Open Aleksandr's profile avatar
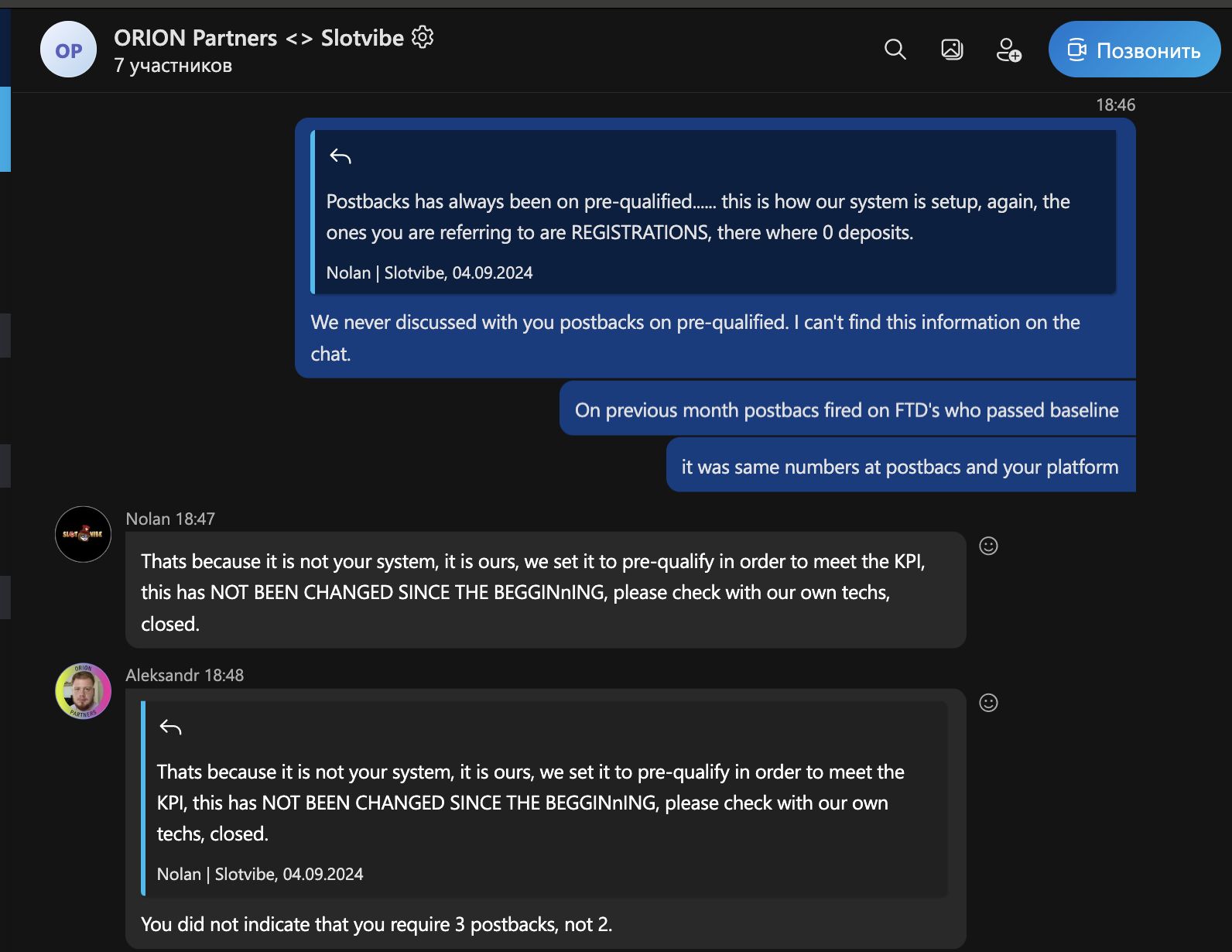The image size is (1232, 952). 83,691
